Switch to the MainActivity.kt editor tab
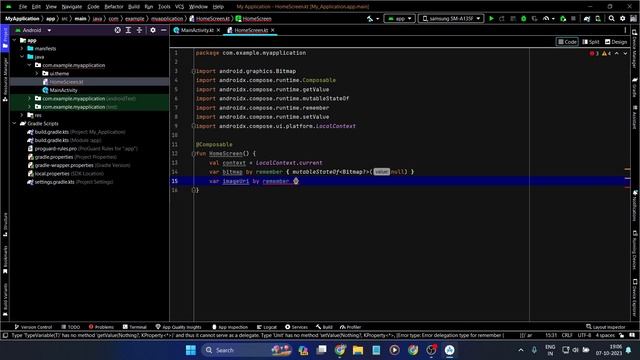The width and height of the screenshot is (640, 360). pos(197,30)
